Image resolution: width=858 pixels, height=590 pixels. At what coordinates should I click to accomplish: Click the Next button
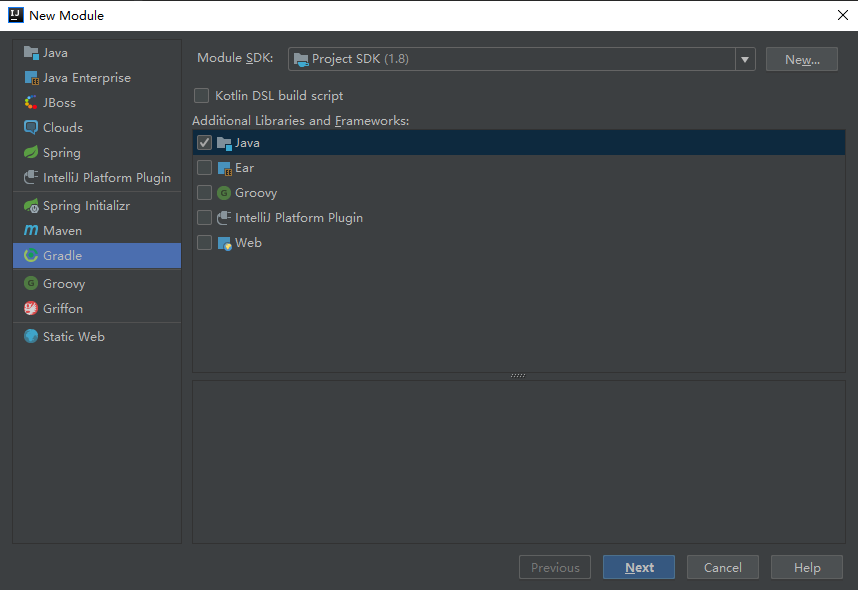pos(639,567)
